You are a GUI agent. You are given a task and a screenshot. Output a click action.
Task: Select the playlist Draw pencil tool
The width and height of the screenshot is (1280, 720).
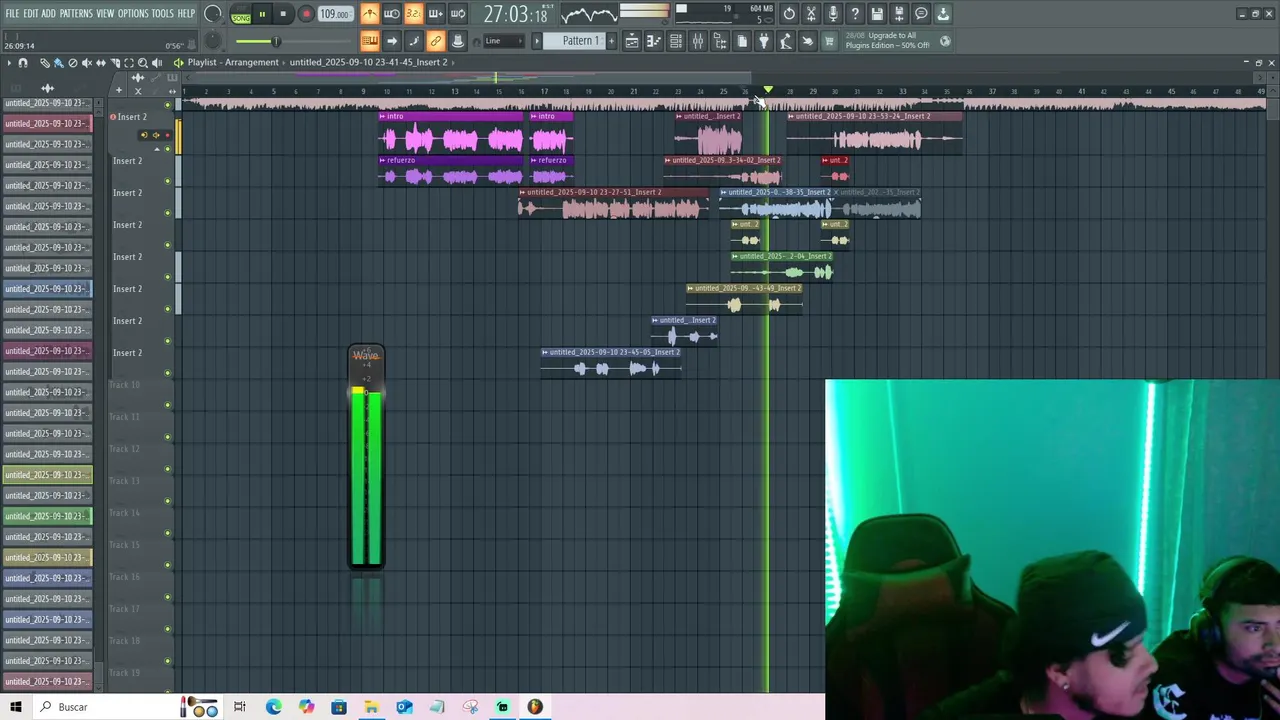point(44,62)
